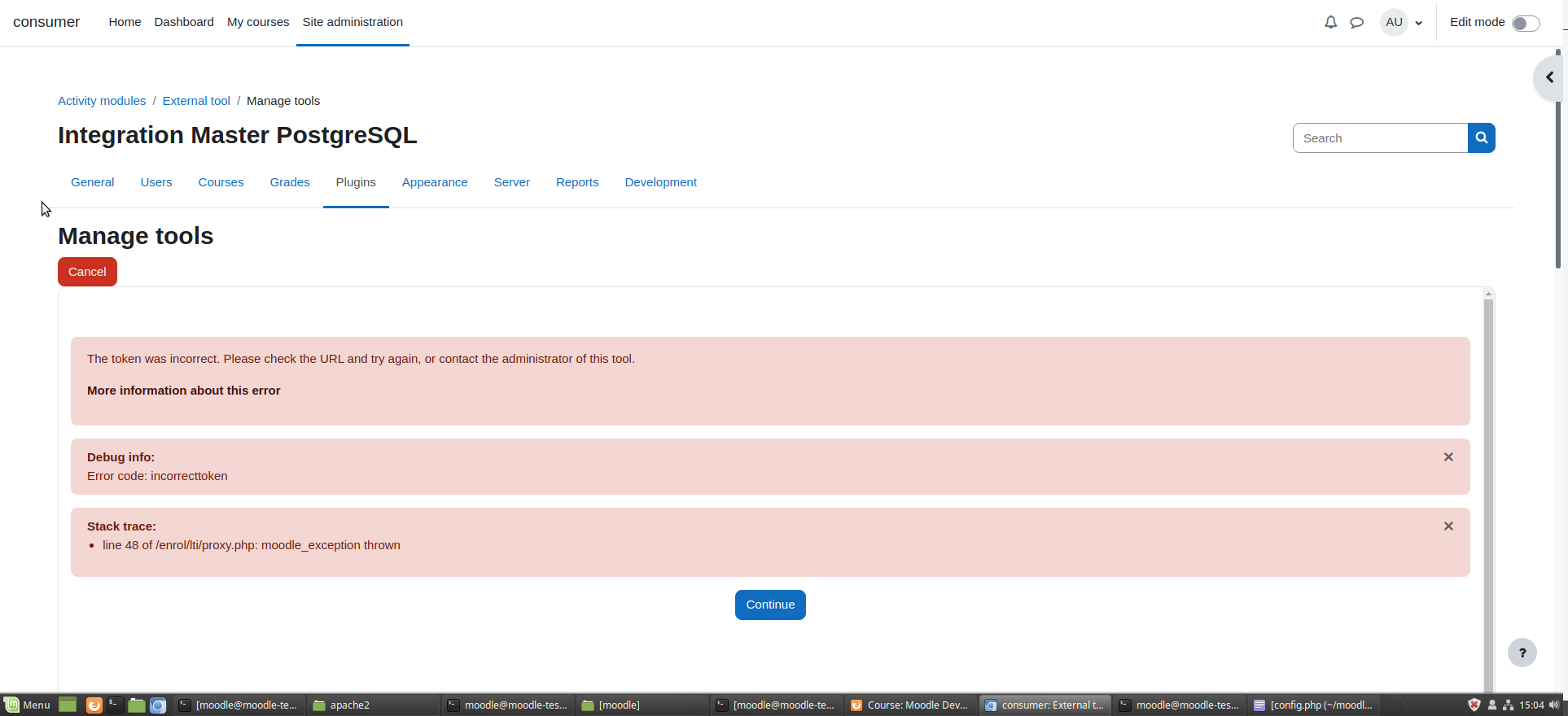Open the block drawer chevron

pyautogui.click(x=1550, y=77)
